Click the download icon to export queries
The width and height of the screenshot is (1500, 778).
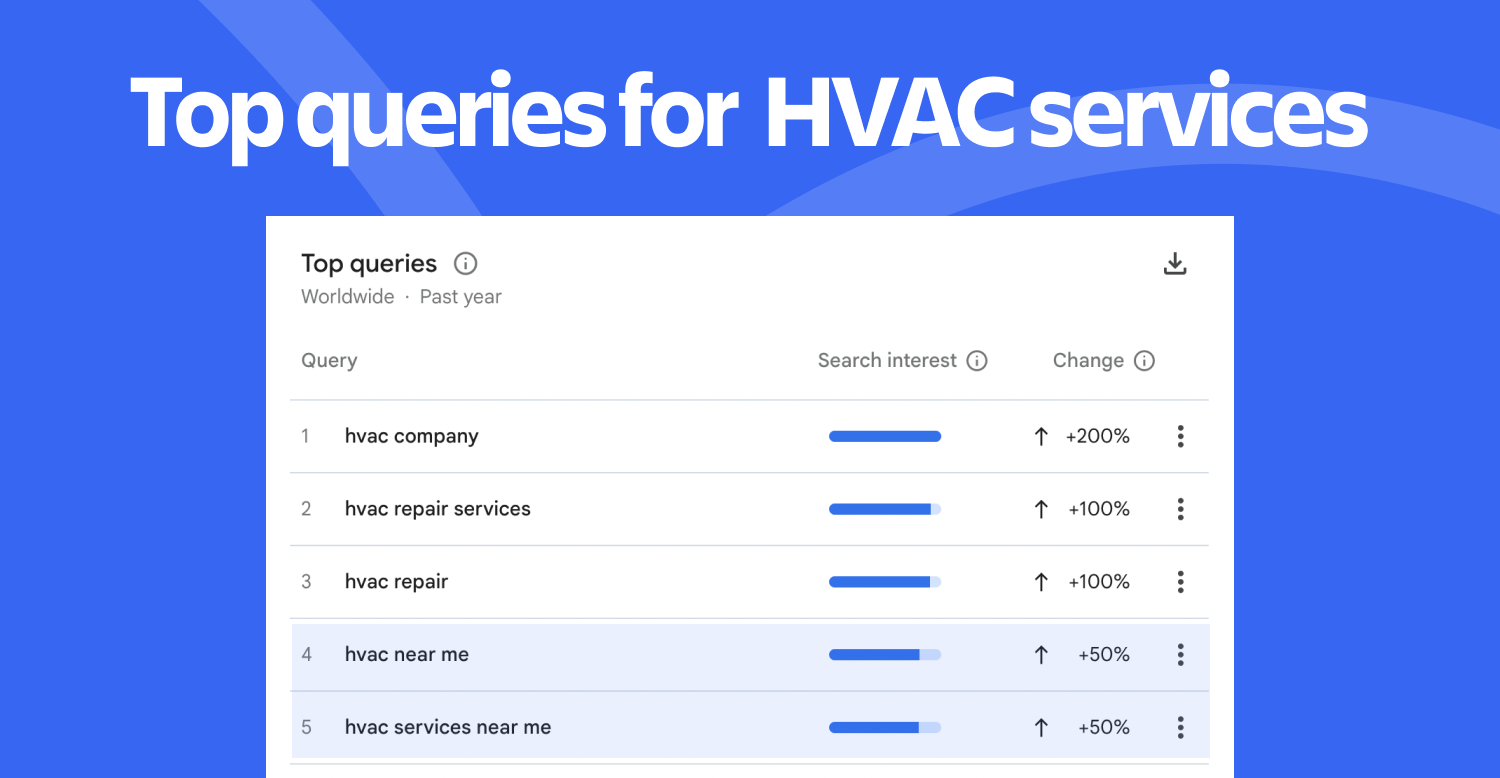tap(1175, 263)
